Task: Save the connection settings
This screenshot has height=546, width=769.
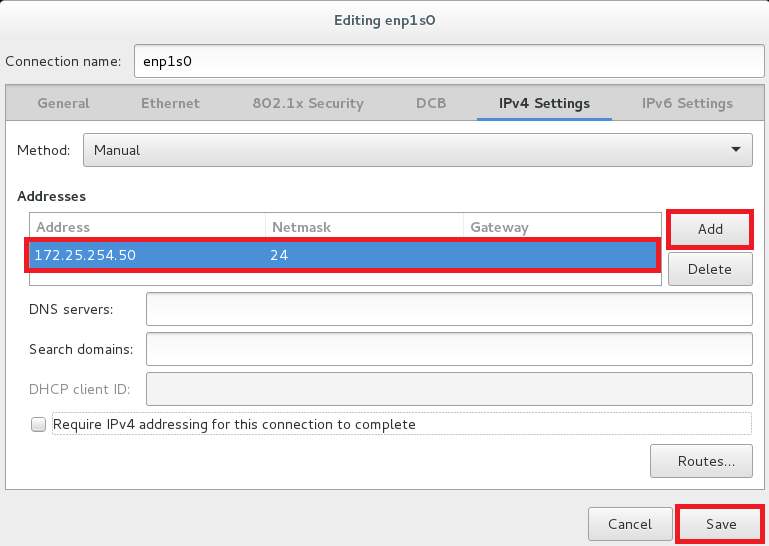Action: click(720, 524)
